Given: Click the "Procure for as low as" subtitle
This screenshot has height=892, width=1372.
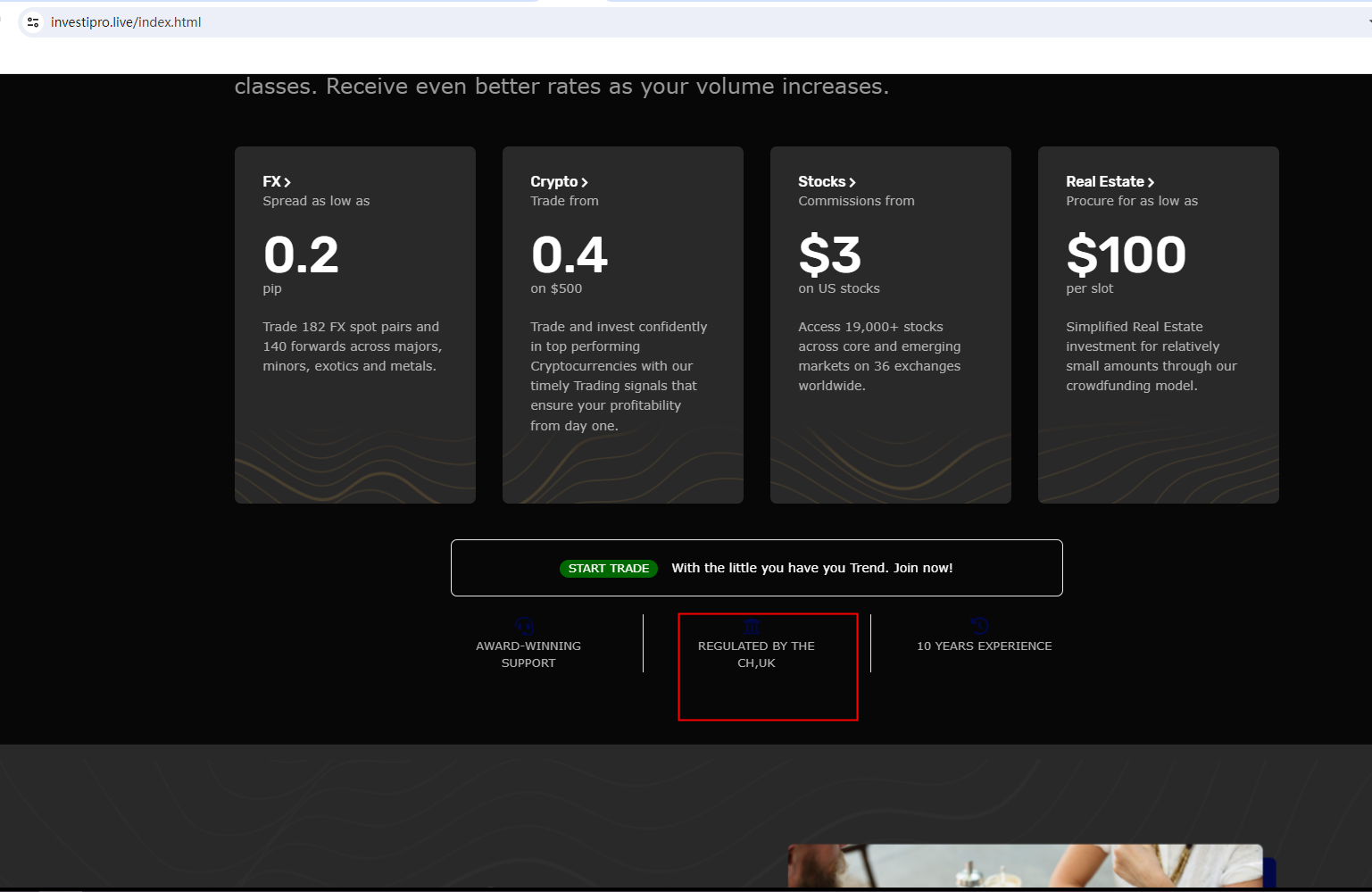Looking at the screenshot, I should (x=1132, y=201).
